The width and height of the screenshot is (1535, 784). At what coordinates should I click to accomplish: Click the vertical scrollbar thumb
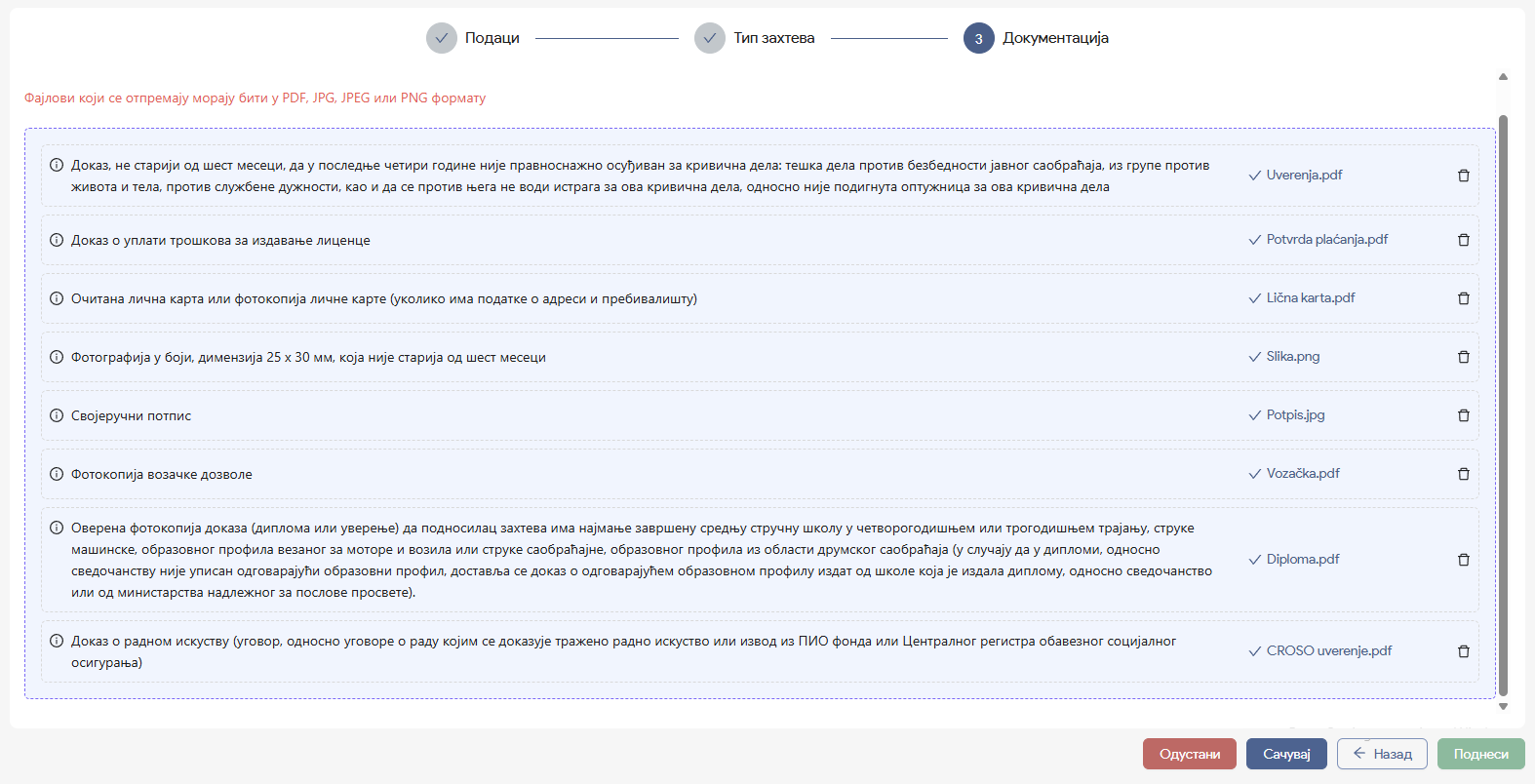tap(1503, 406)
